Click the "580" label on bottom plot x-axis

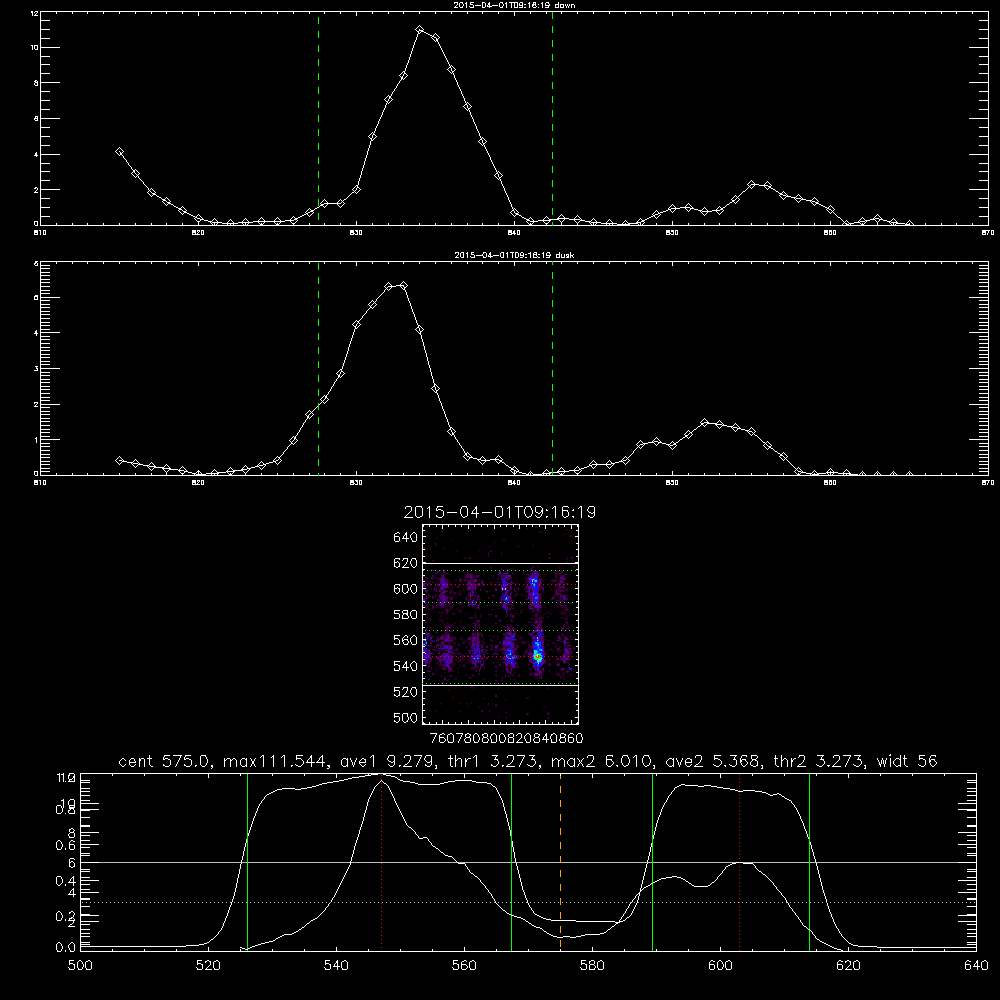point(592,966)
